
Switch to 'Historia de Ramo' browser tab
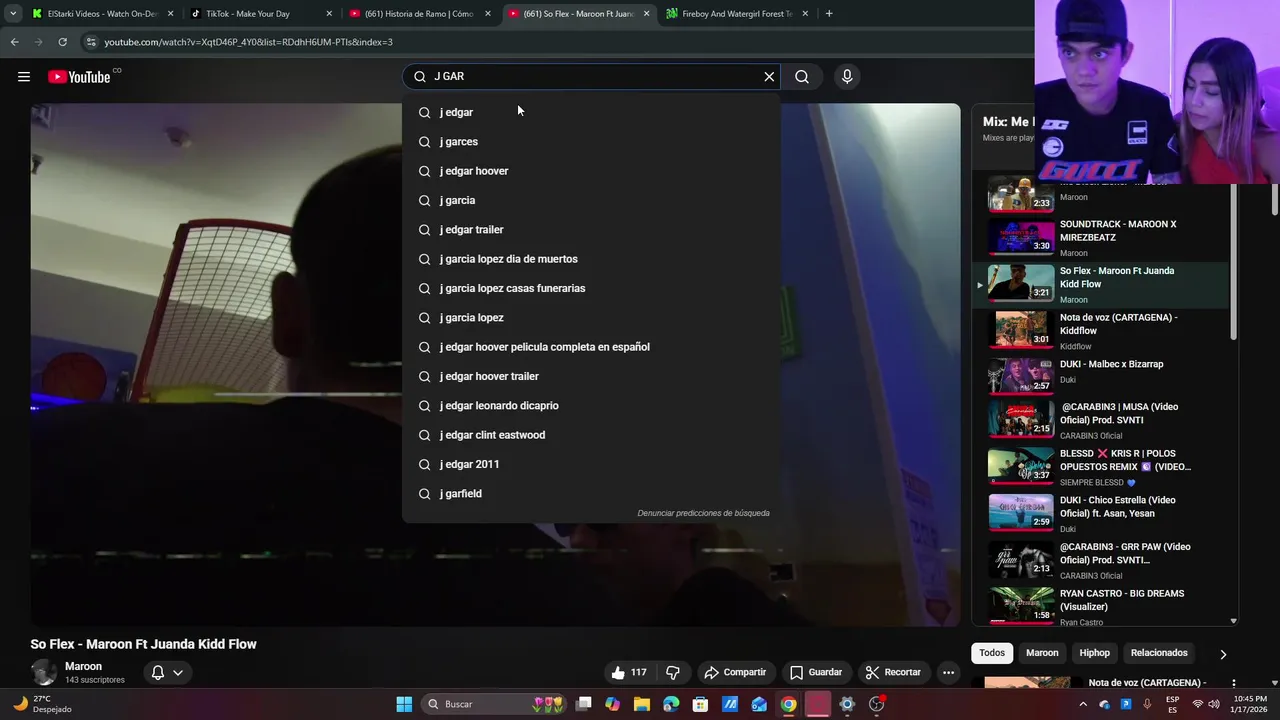click(420, 14)
